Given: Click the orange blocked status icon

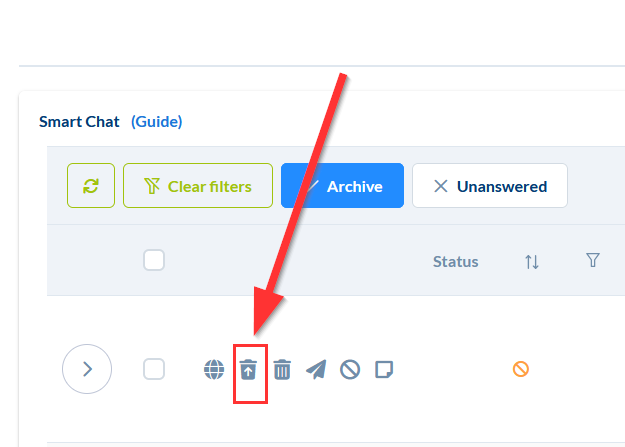Looking at the screenshot, I should 520,369.
